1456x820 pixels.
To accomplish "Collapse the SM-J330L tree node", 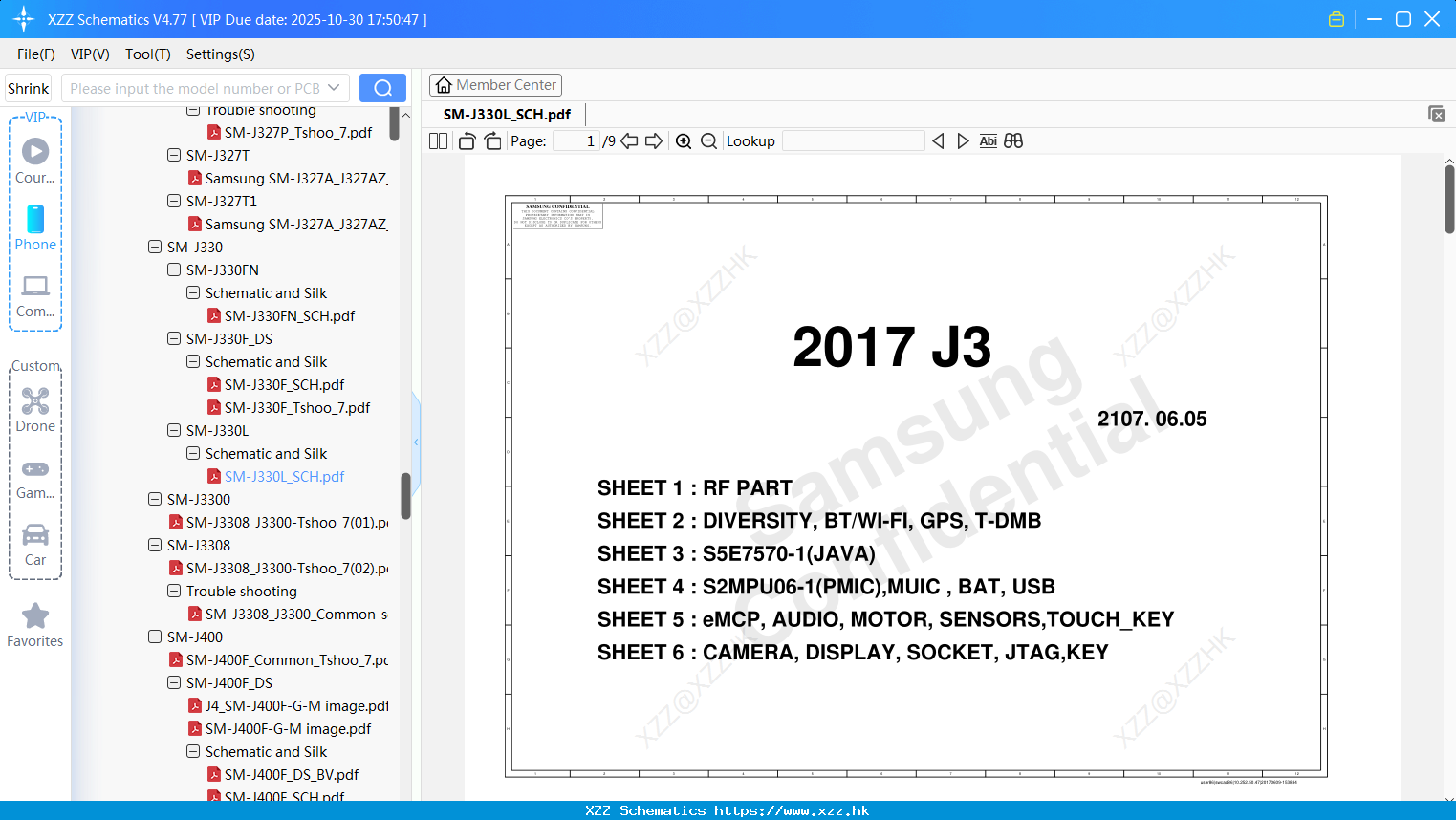I will 174,430.
